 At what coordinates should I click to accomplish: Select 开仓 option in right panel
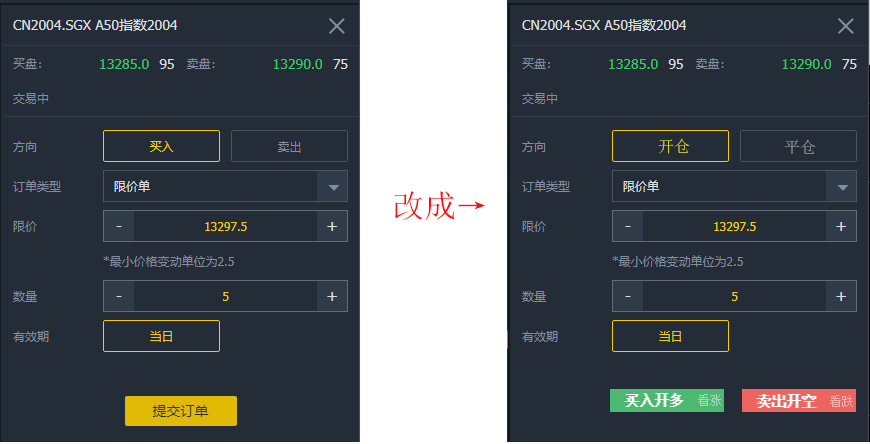pos(670,147)
